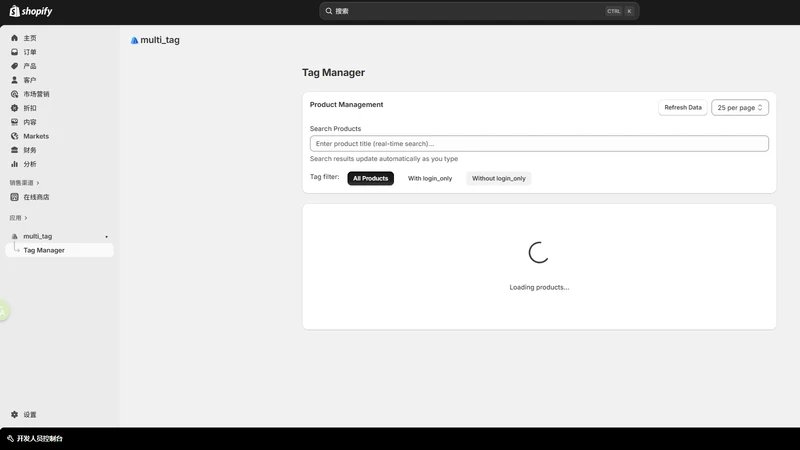
Task: Open the 订单 orders icon
Action: (14, 52)
